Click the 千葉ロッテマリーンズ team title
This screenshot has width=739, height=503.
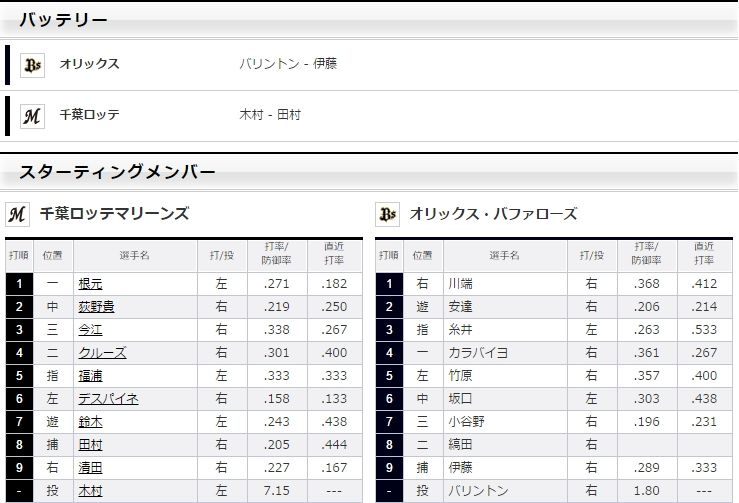(115, 214)
